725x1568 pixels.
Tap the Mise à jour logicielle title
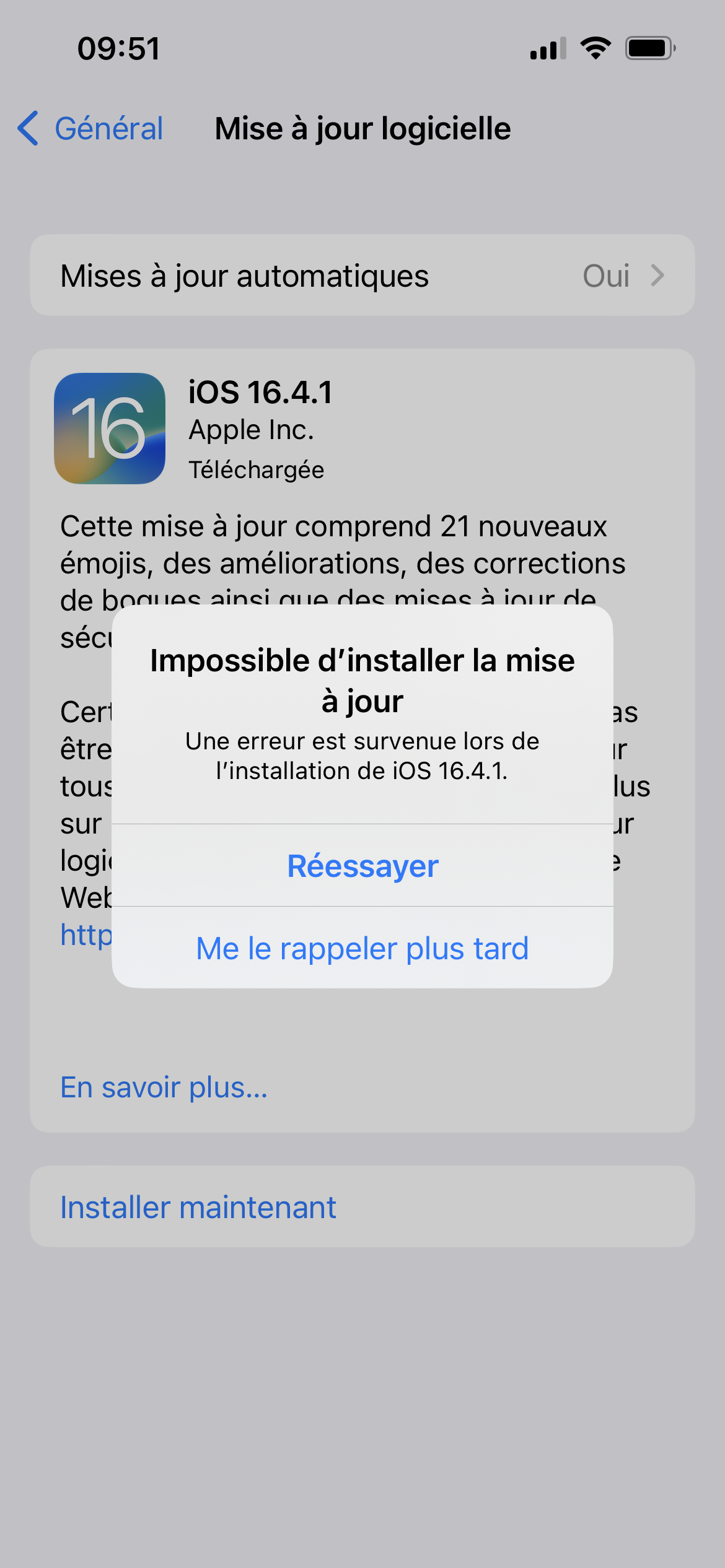coord(362,129)
